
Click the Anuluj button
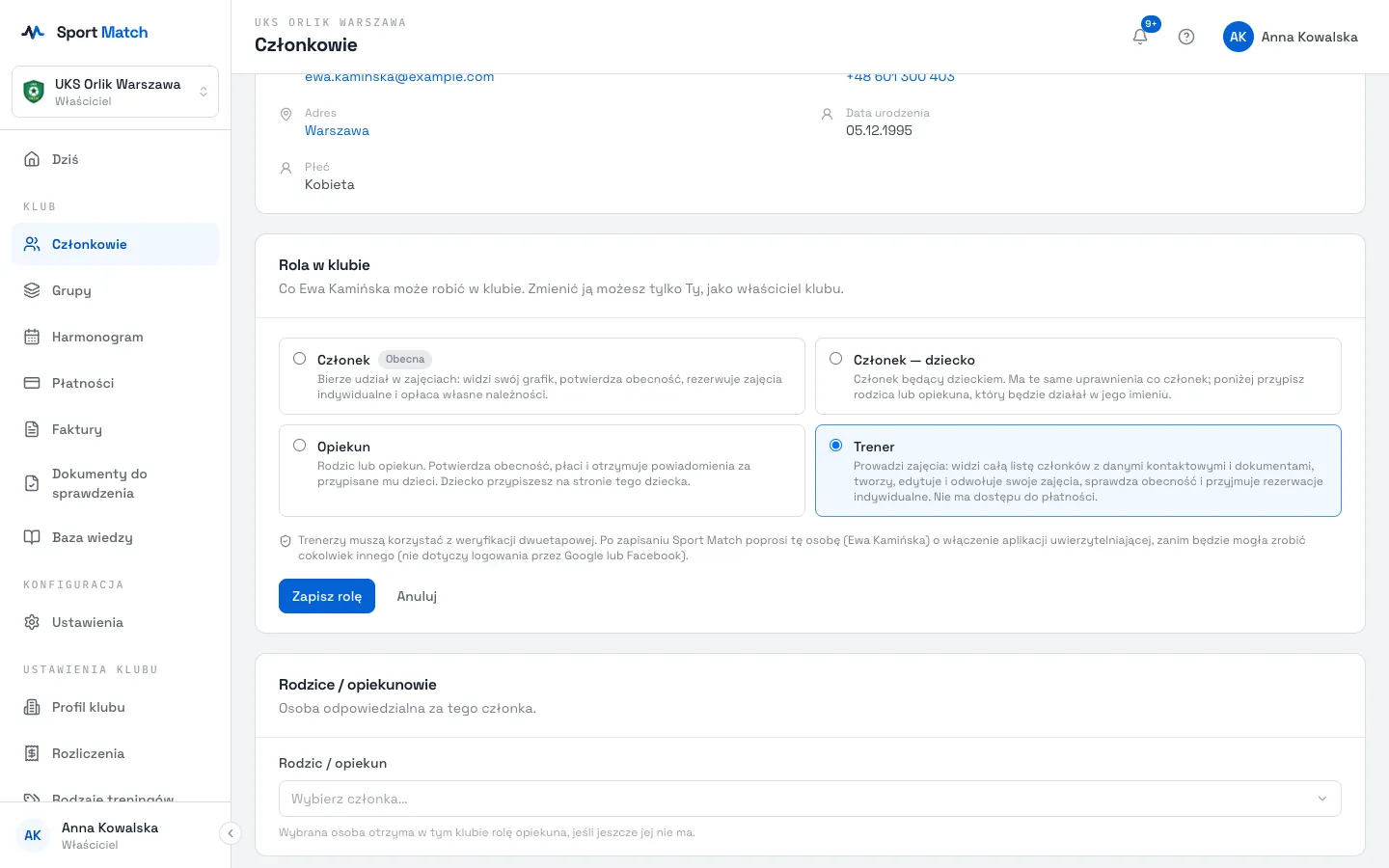click(417, 596)
